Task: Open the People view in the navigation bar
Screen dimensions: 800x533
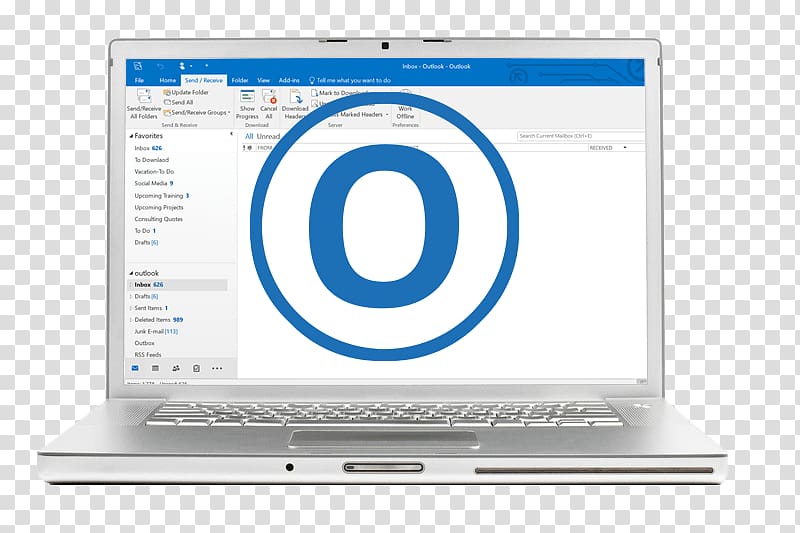Action: [x=176, y=368]
